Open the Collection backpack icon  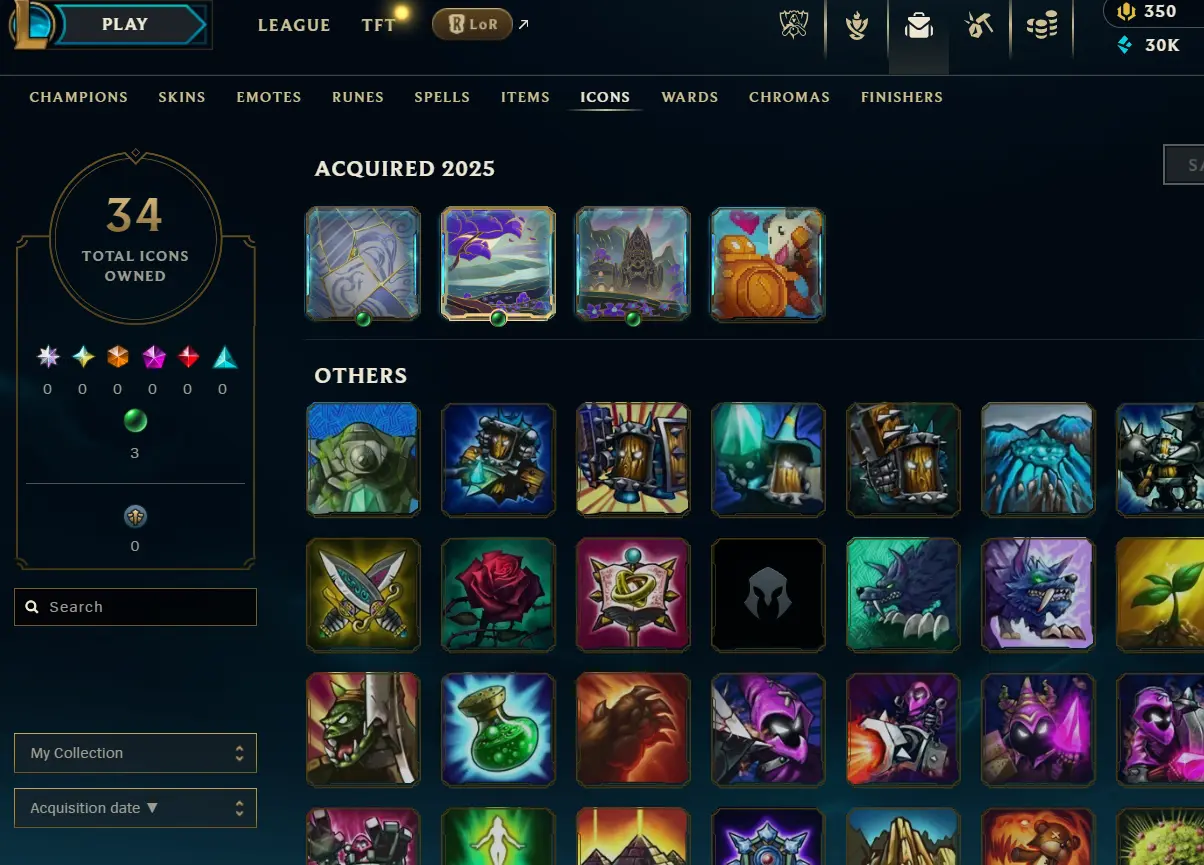pyautogui.click(x=918, y=26)
